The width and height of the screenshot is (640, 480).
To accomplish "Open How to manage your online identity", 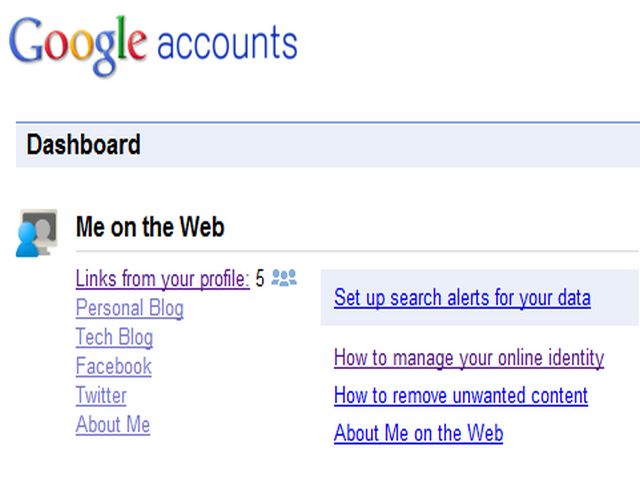I will (468, 357).
